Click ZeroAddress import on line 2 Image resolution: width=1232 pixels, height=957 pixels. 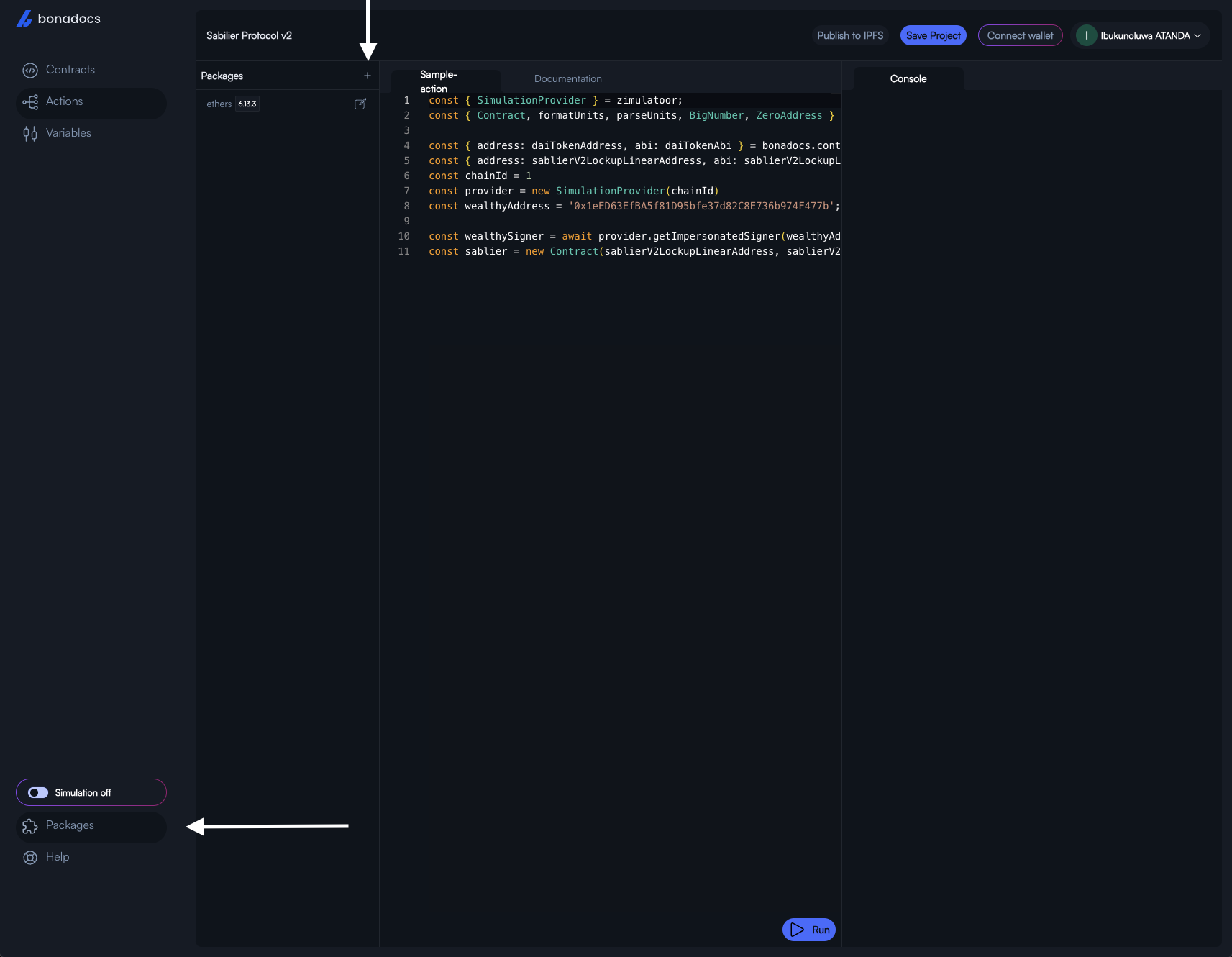(789, 115)
